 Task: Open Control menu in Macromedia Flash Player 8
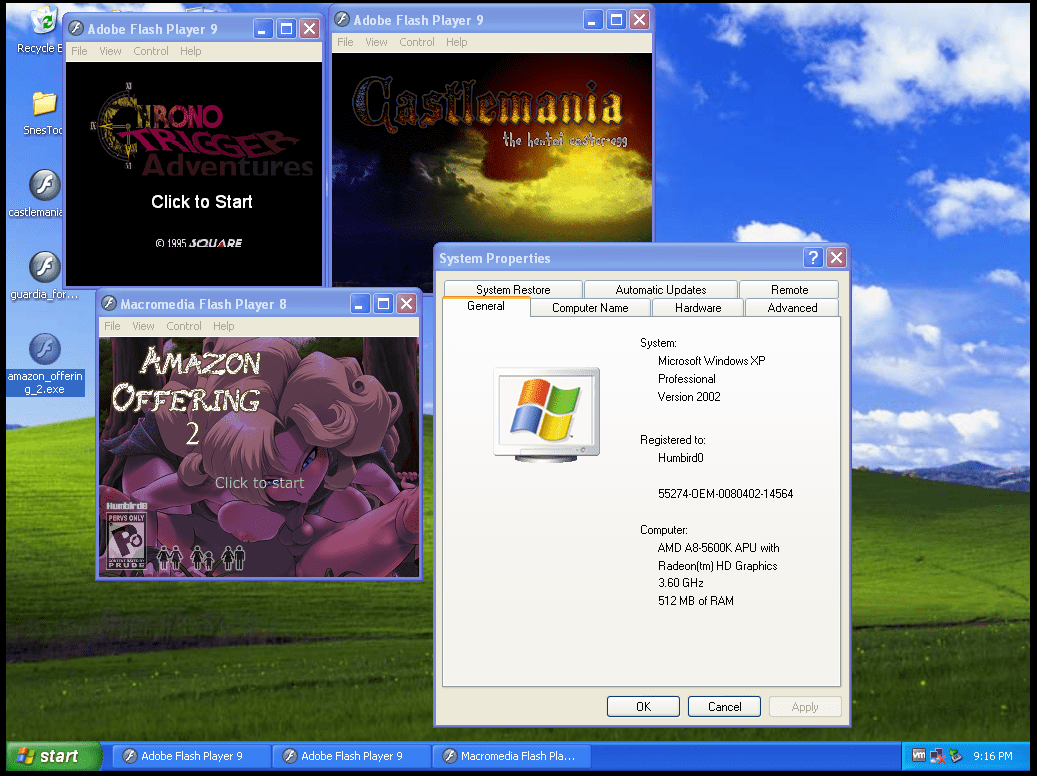click(184, 326)
